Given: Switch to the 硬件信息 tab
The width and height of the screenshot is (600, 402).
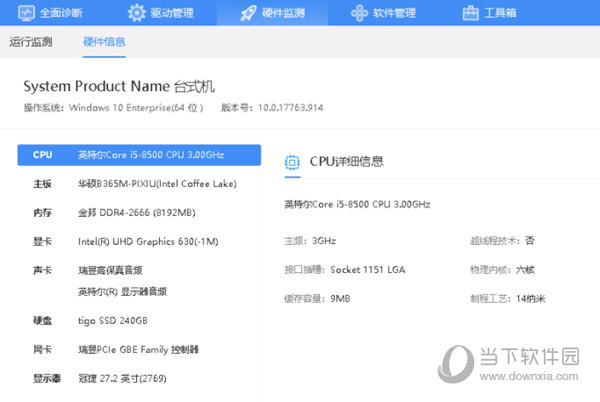Looking at the screenshot, I should pos(104,42).
